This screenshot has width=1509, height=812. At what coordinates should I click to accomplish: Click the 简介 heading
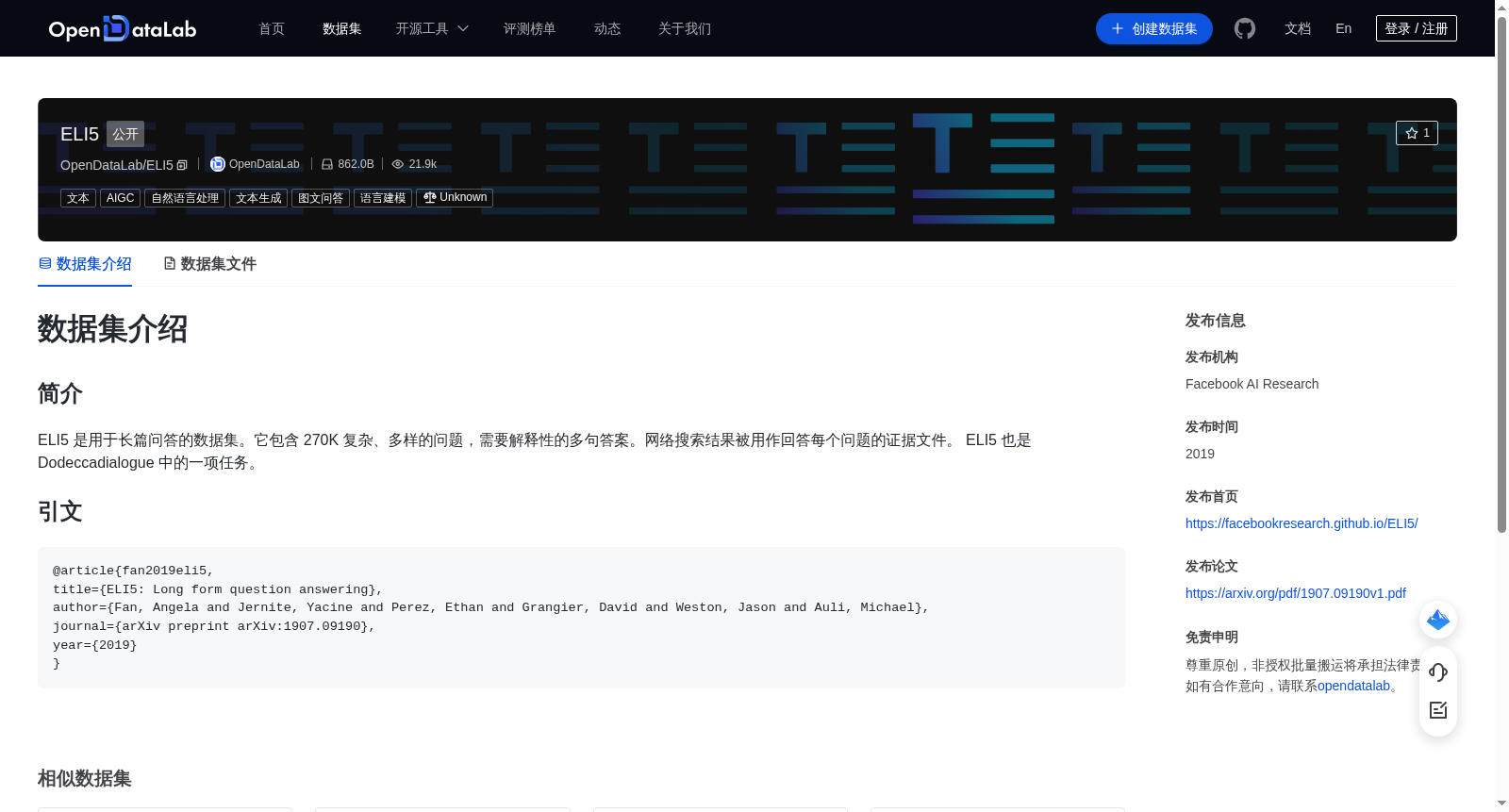[60, 393]
